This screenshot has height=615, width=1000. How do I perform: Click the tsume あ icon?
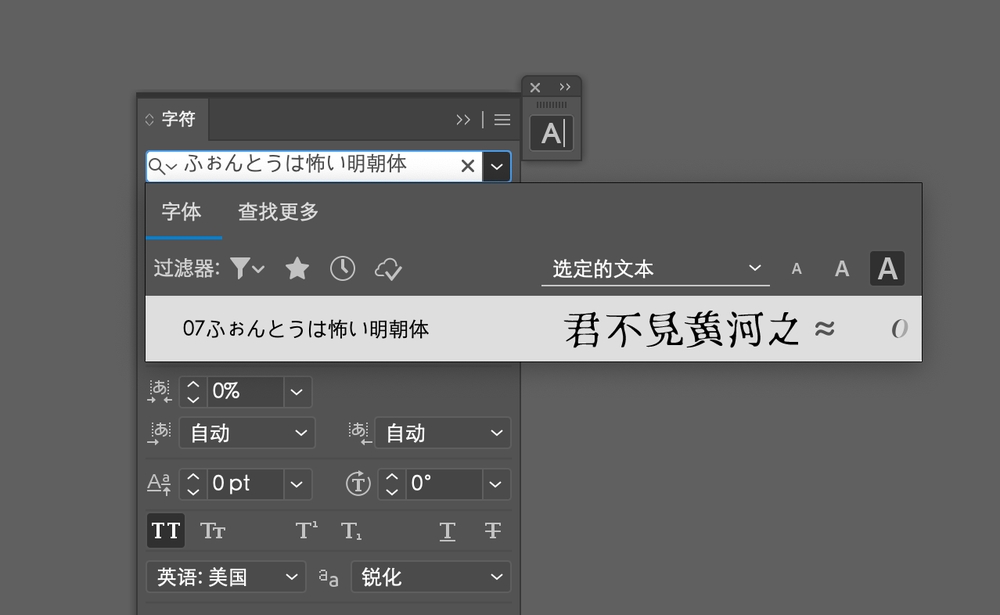click(x=159, y=391)
